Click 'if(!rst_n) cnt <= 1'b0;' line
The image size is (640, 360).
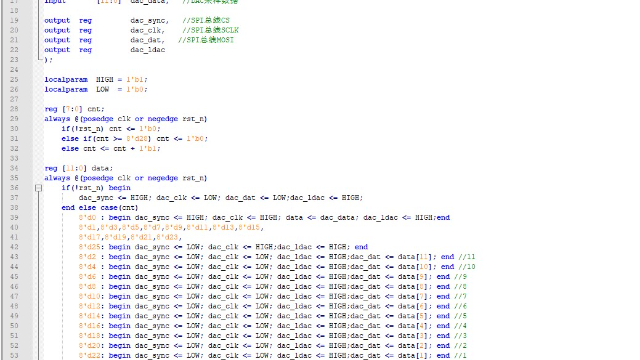point(111,129)
